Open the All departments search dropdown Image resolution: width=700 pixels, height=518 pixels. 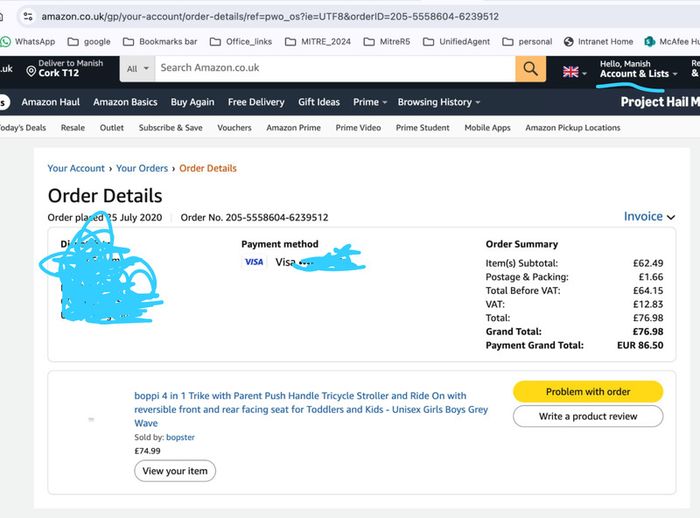[x=138, y=69]
